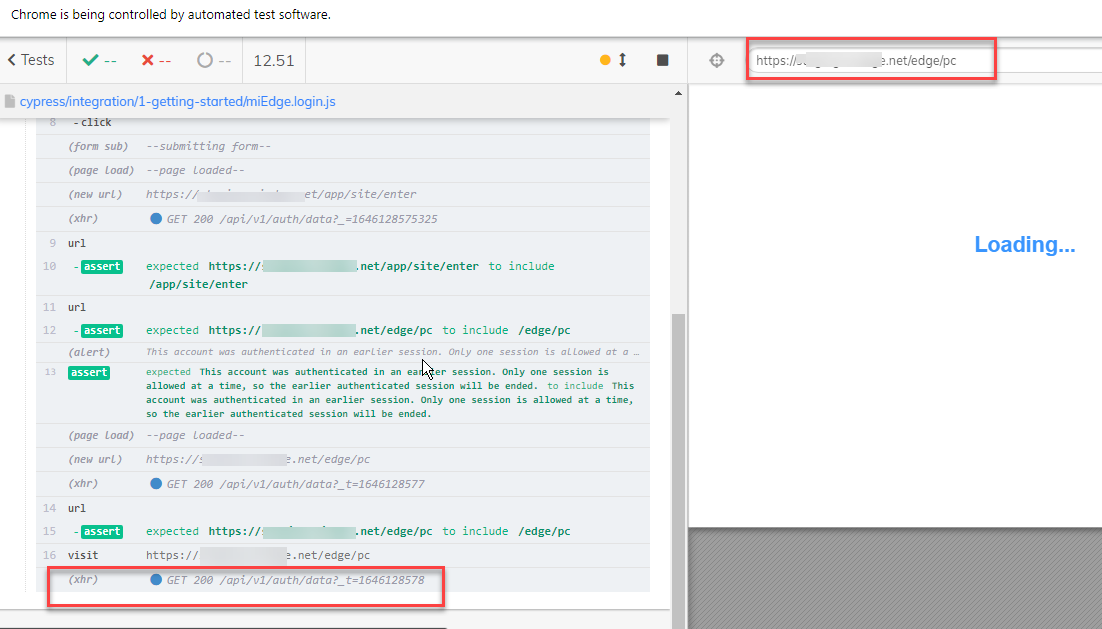Image resolution: width=1102 pixels, height=629 pixels.
Task: Select the new url app/site/enter row
Action: [343, 194]
